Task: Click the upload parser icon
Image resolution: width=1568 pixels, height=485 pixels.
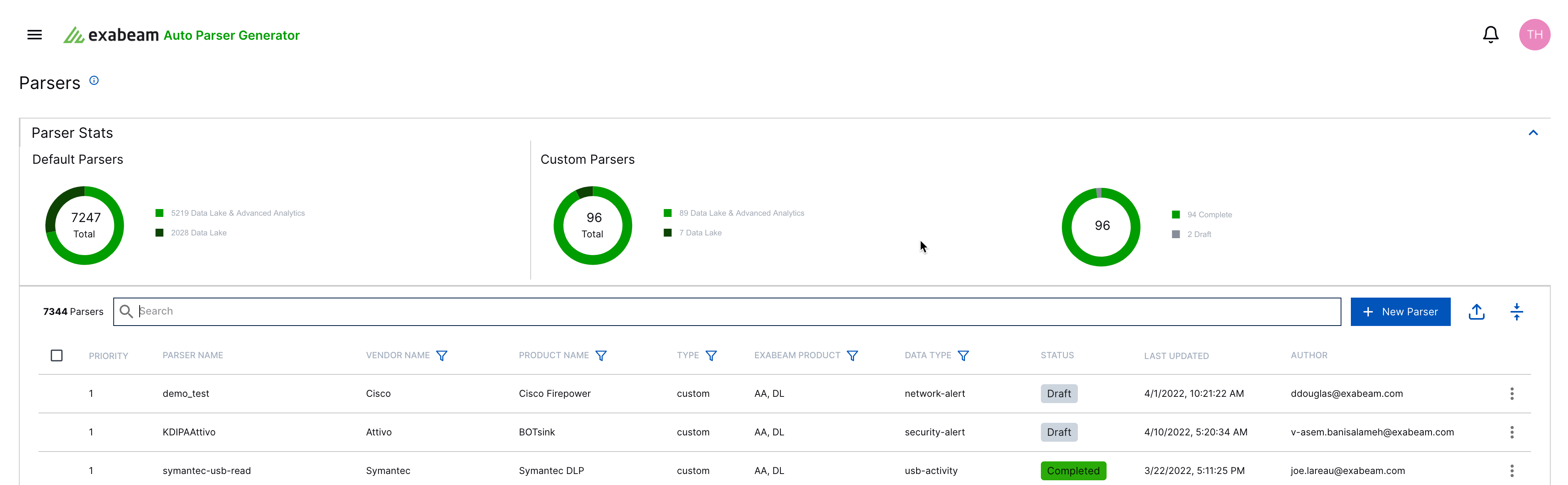Action: (1476, 312)
